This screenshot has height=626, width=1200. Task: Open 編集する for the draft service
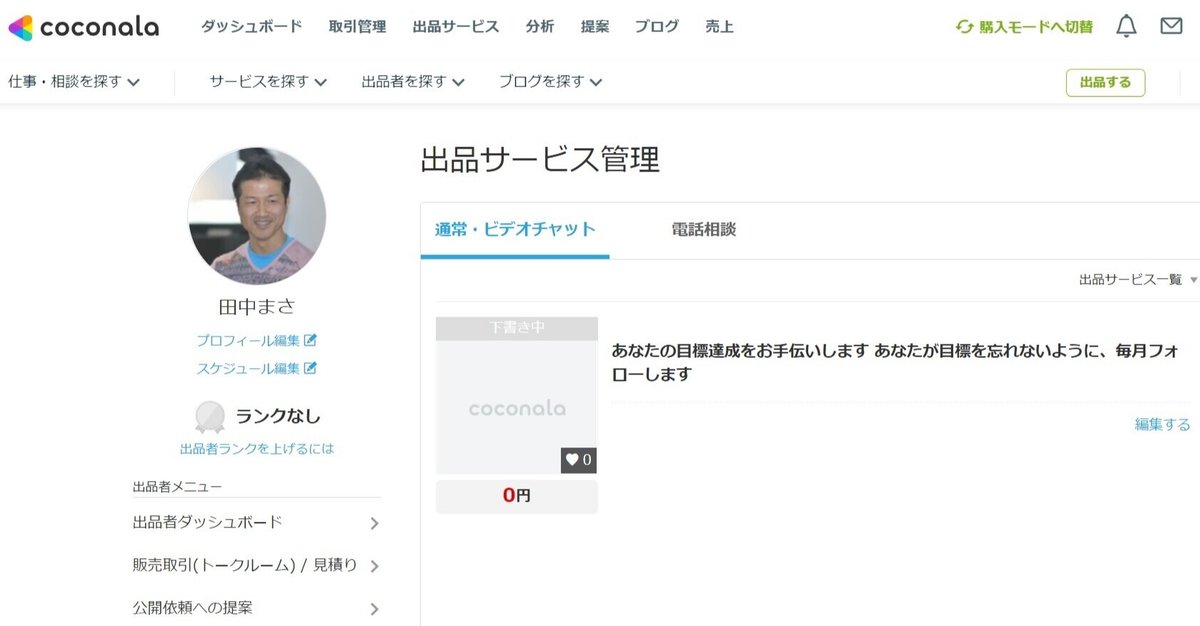tap(1161, 424)
